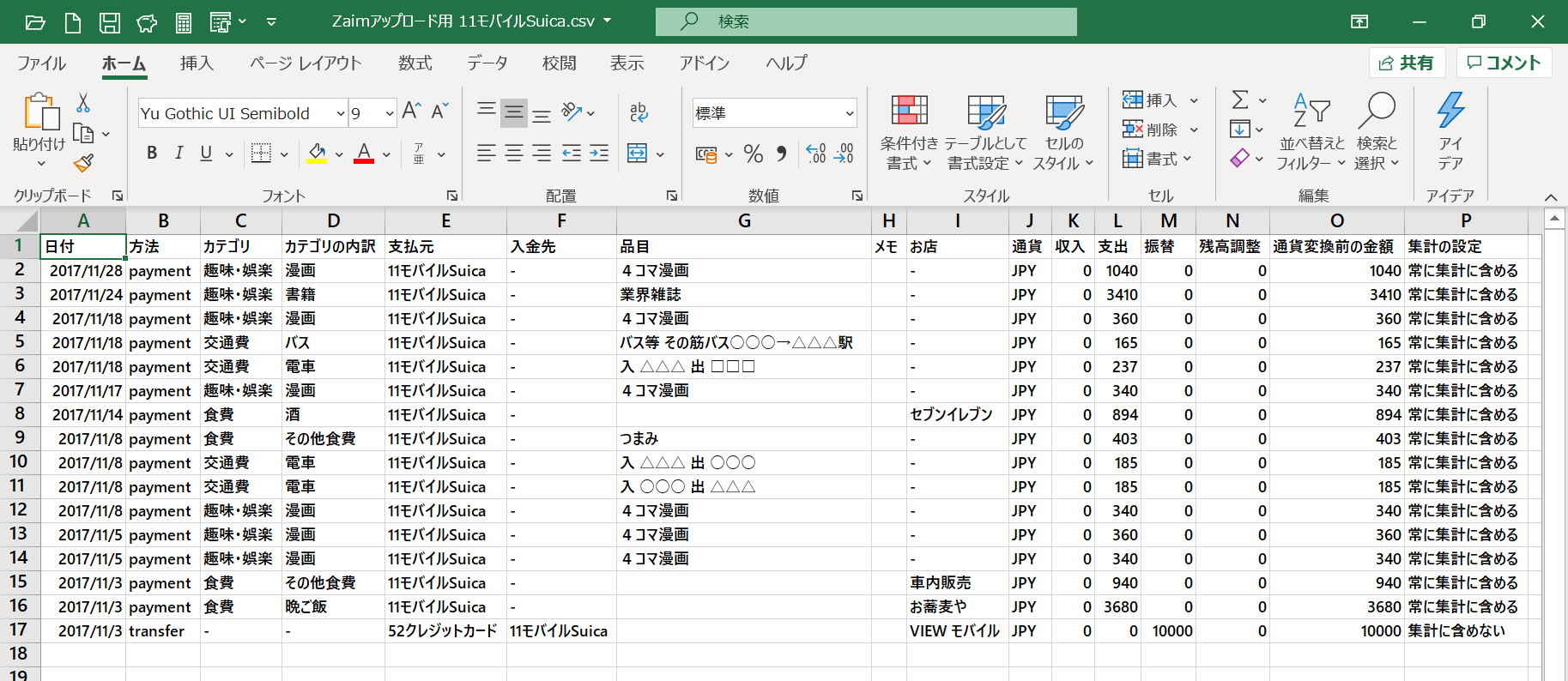Switch to データ ribbon tab
Screen dimensions: 1568x681
487,63
